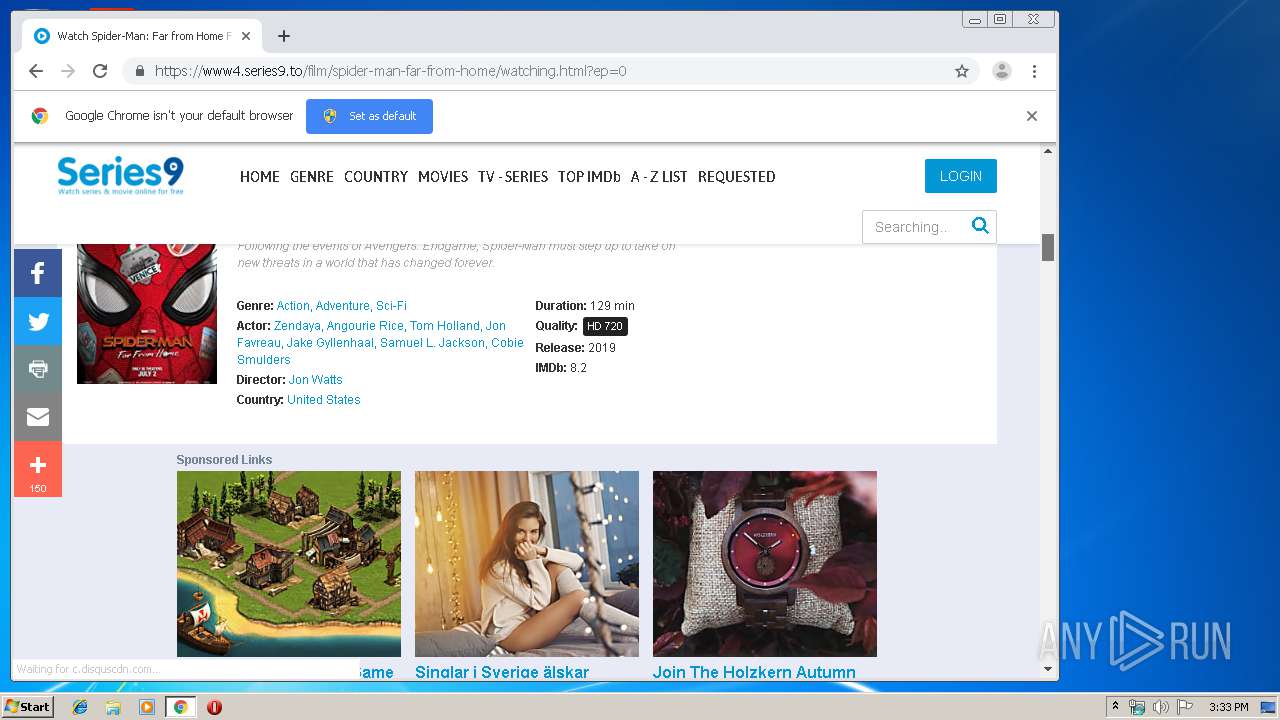Open the Chrome three-dot menu
Screen dimensions: 1280x720
[1034, 71]
